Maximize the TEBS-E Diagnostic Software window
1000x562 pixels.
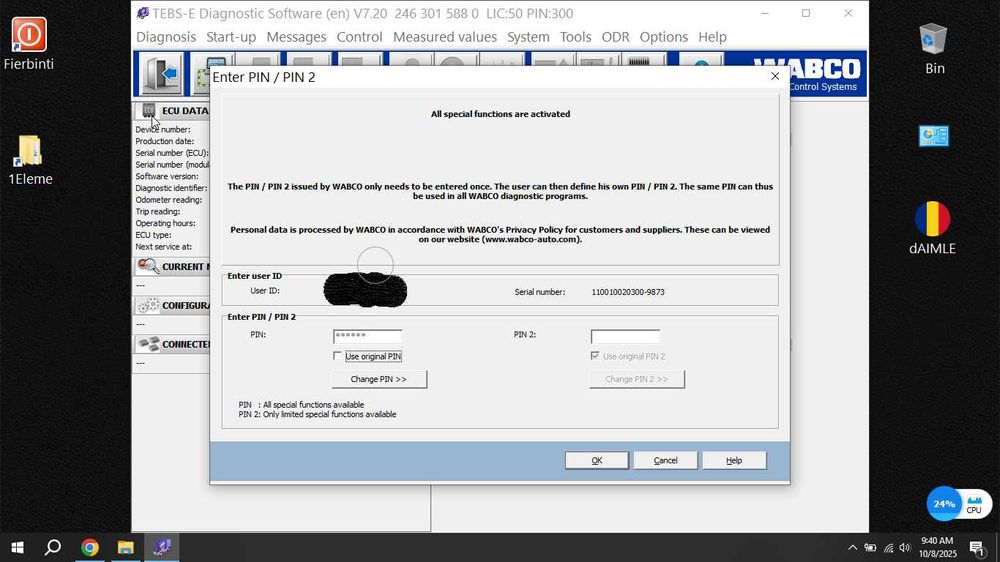[x=806, y=13]
